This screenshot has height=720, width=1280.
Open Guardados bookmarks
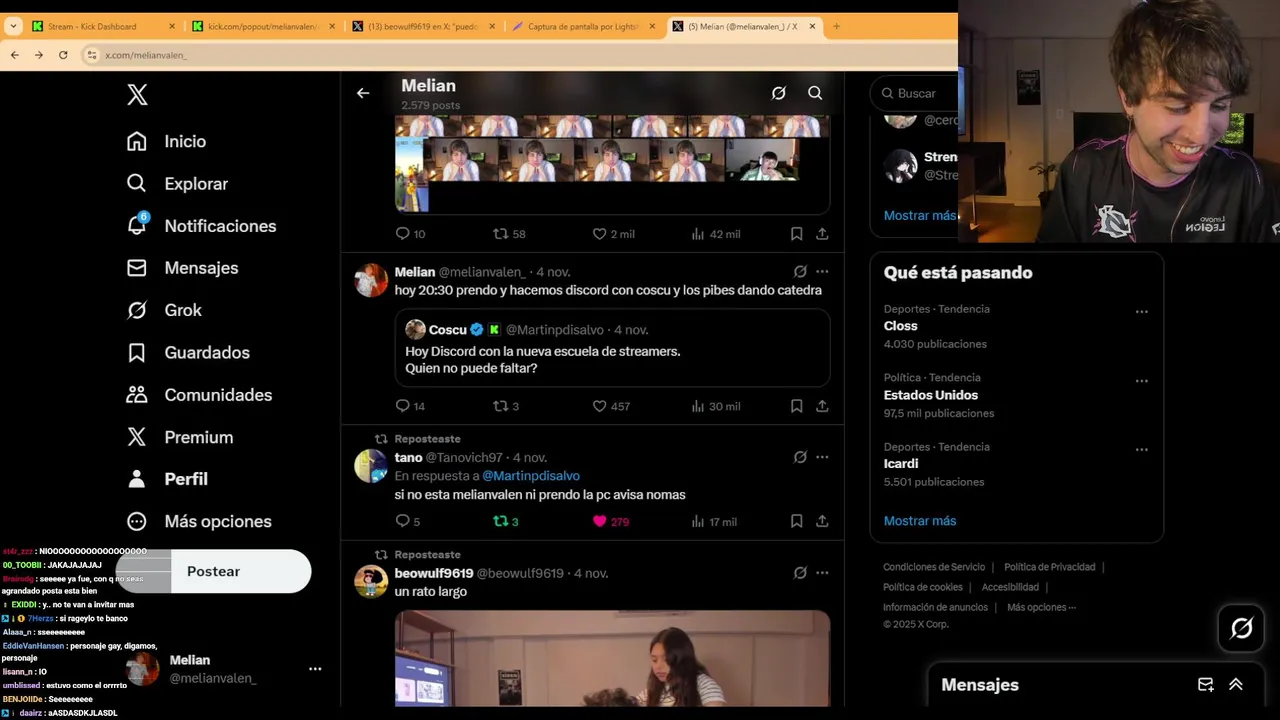[188, 352]
